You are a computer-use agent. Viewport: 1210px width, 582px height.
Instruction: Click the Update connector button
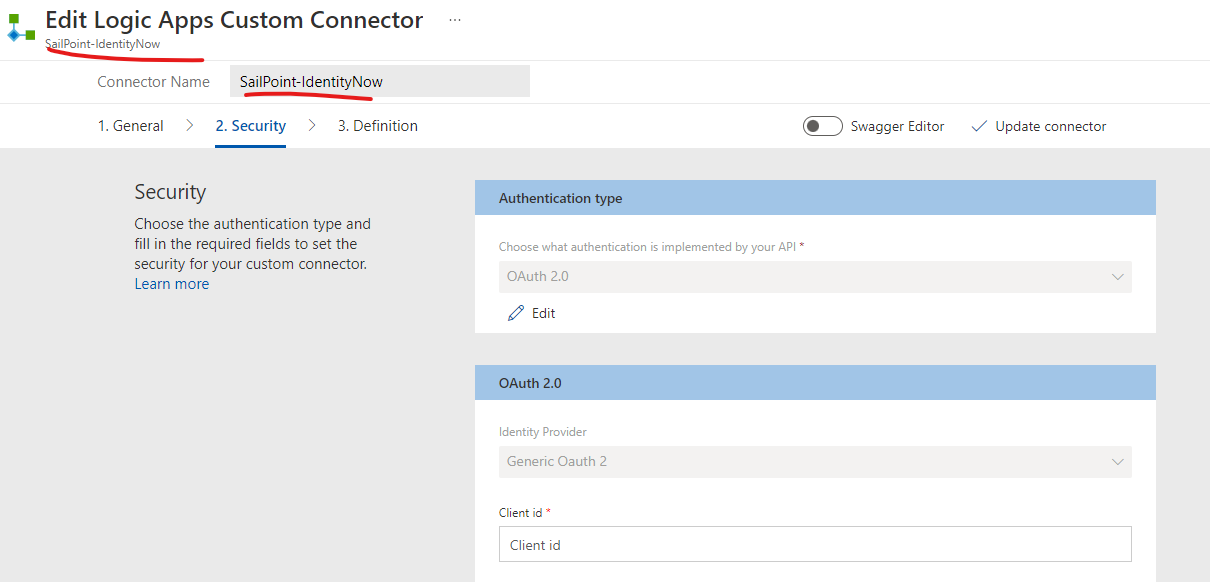point(1039,126)
